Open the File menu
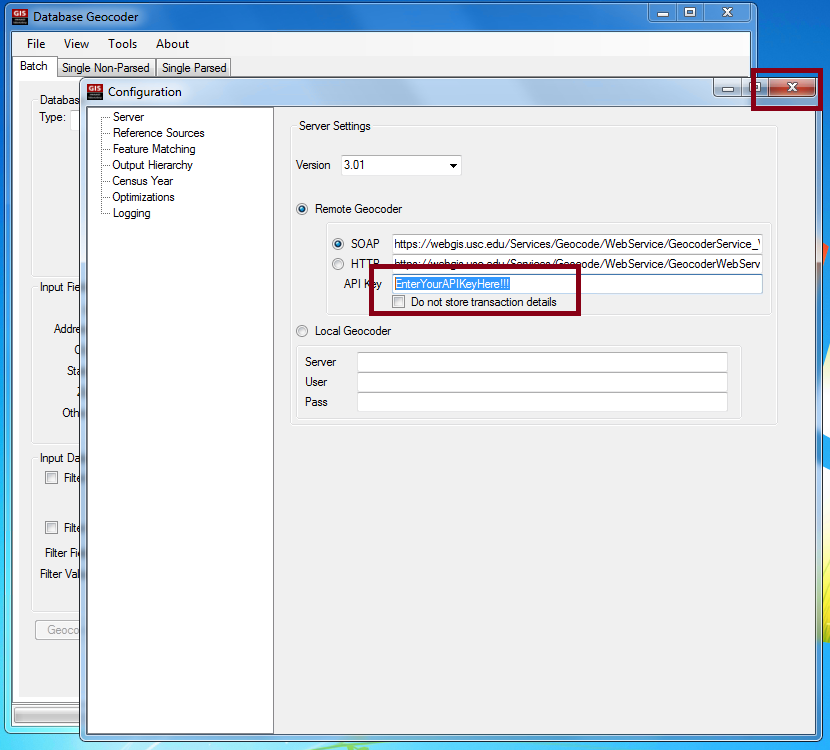 point(36,44)
